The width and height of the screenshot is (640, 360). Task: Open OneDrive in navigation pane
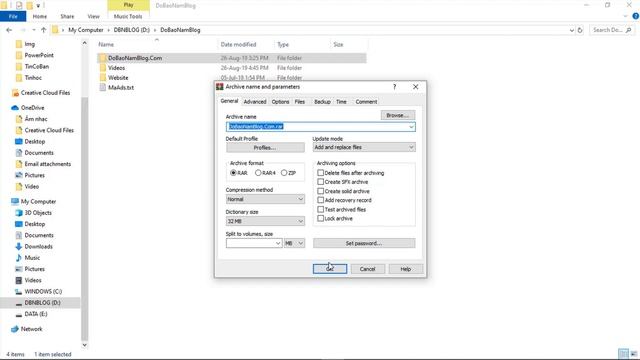(32, 108)
